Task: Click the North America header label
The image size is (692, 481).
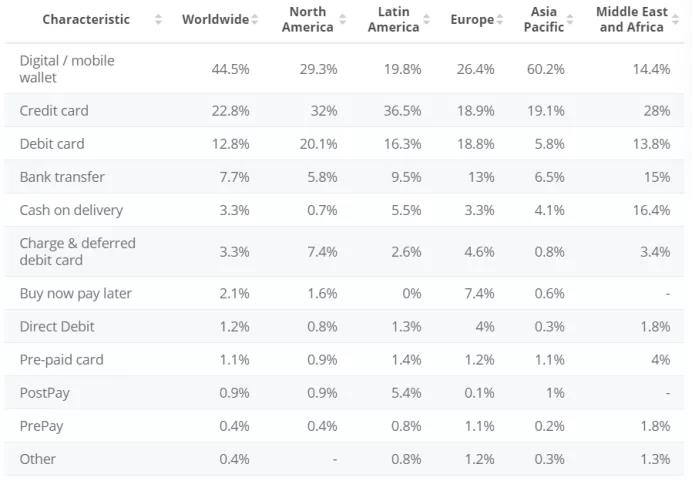Action: tap(307, 20)
